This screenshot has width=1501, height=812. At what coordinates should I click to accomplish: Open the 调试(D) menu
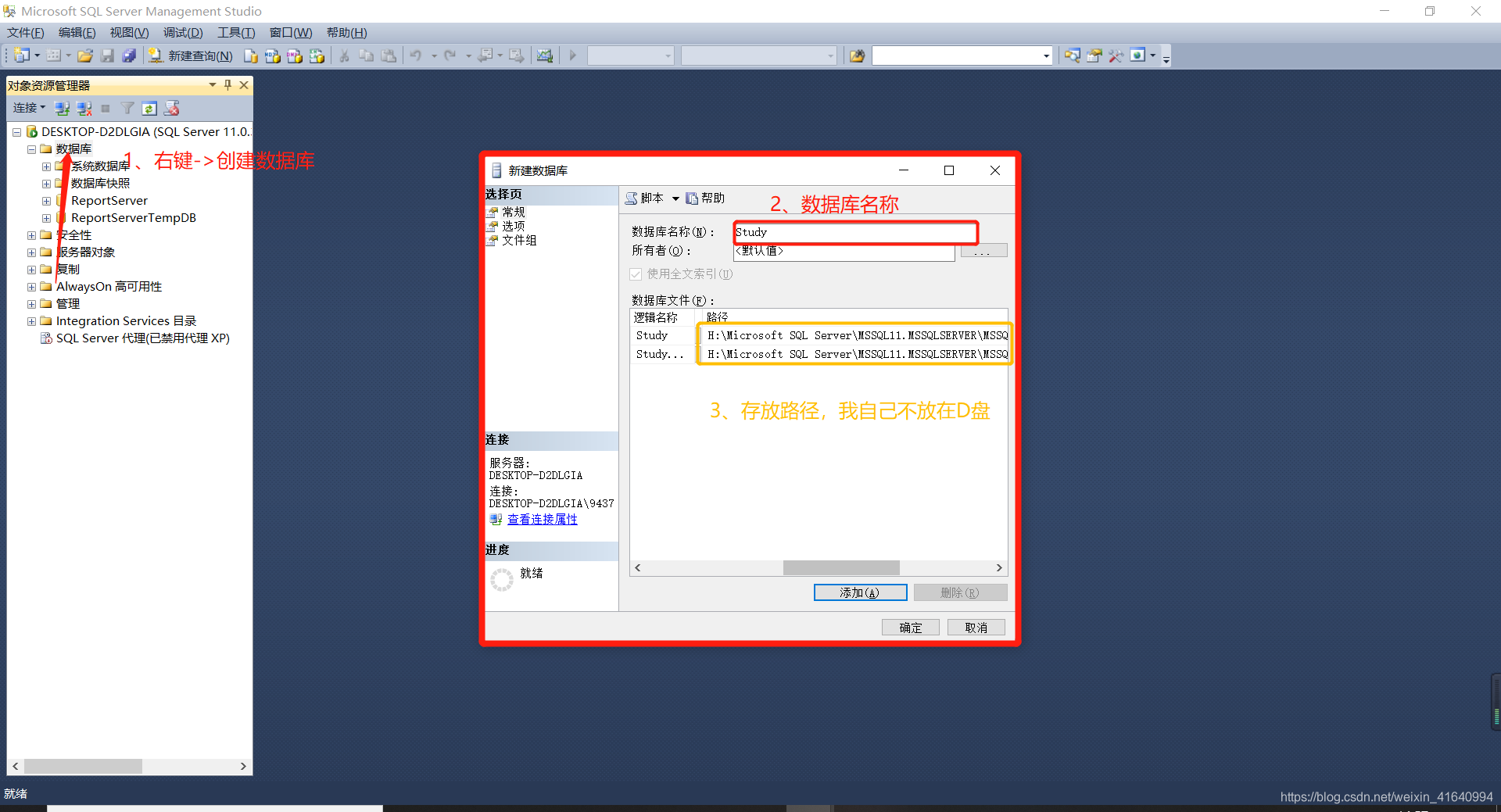tap(183, 33)
